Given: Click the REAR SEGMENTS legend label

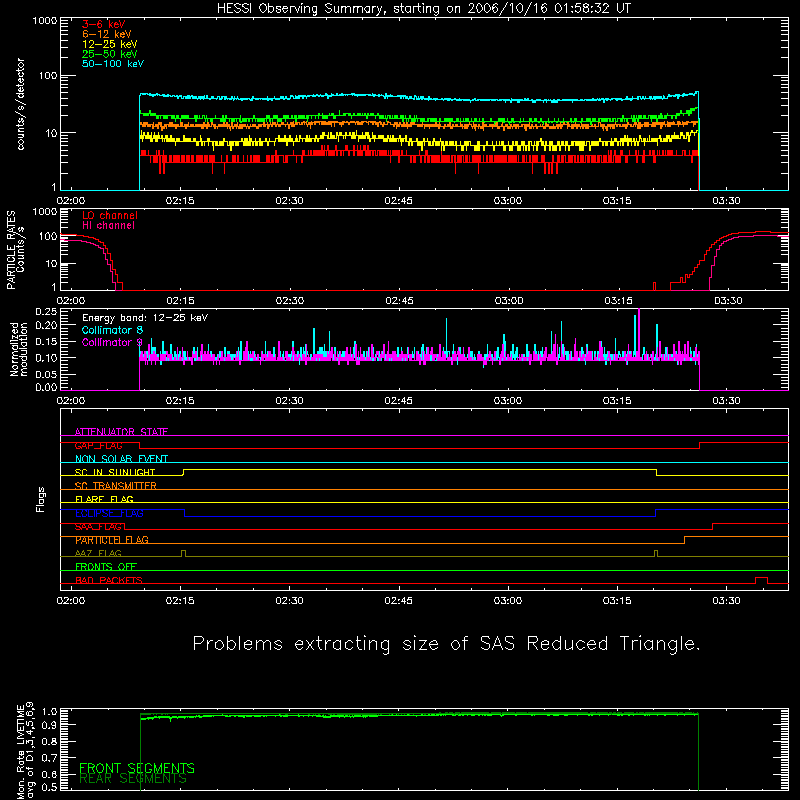Looking at the screenshot, I should (133, 779).
